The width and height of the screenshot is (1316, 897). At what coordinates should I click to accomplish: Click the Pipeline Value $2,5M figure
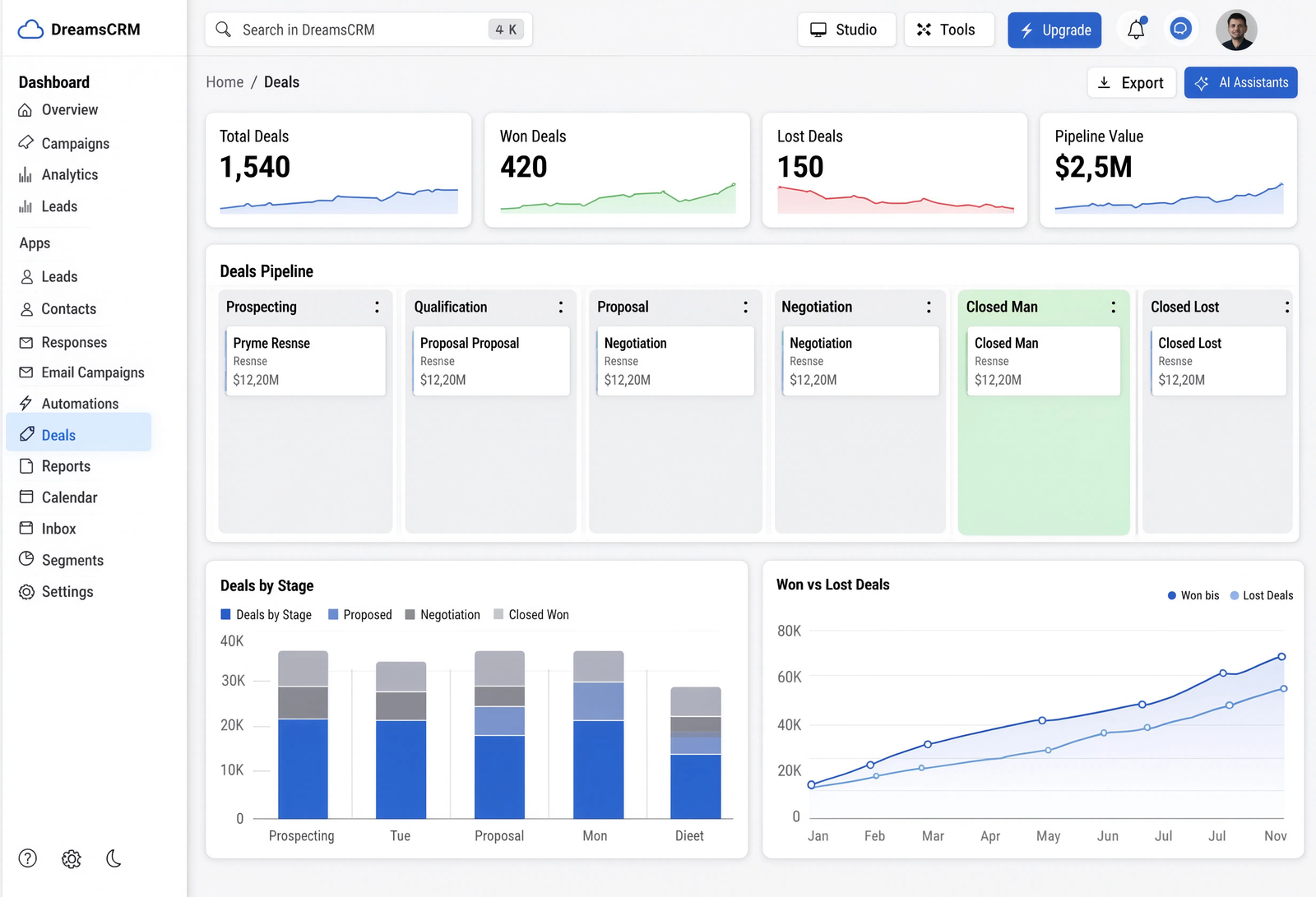(1093, 167)
